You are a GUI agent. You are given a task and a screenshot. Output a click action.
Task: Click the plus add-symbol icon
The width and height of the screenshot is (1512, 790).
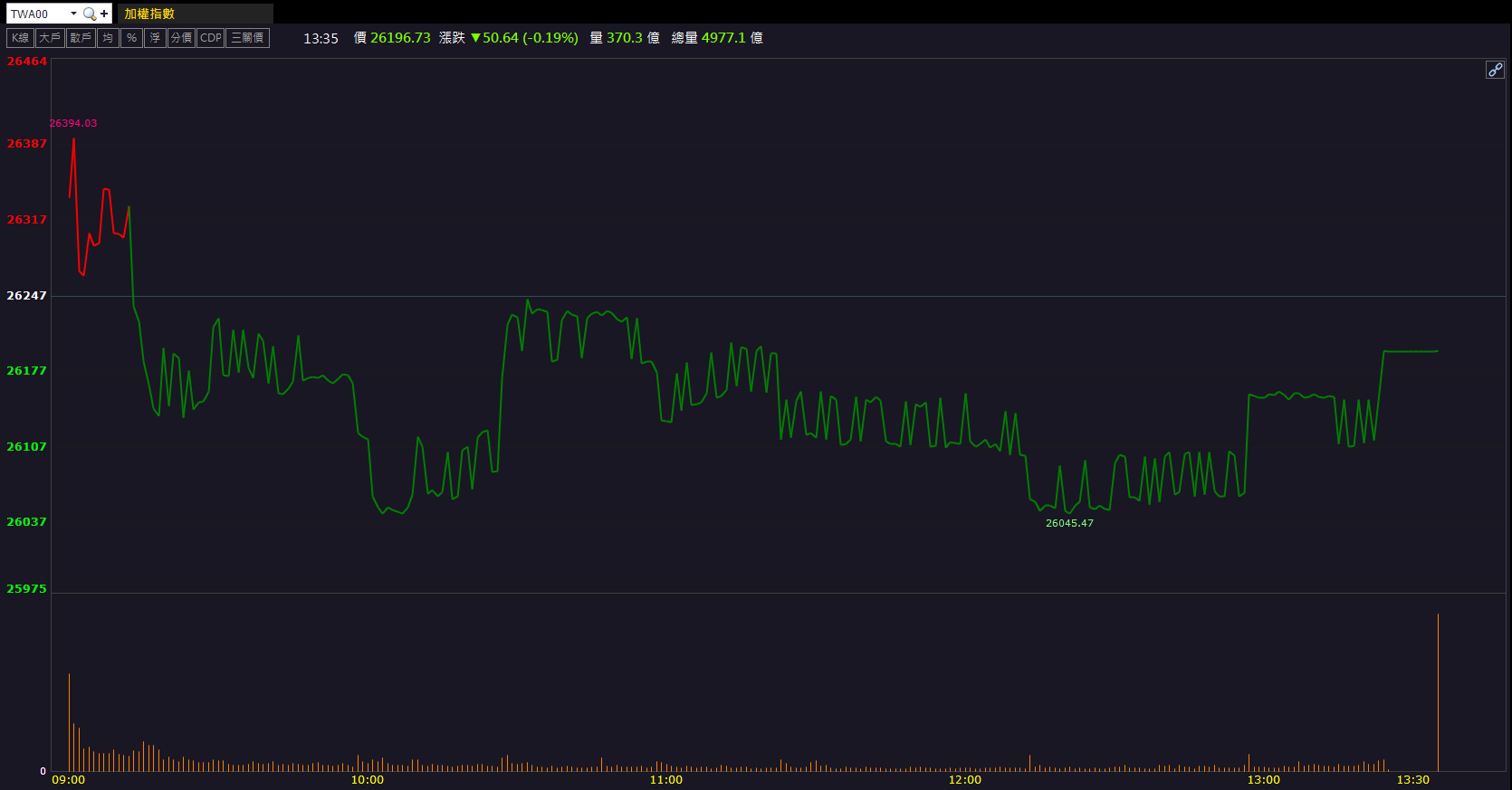(x=104, y=14)
